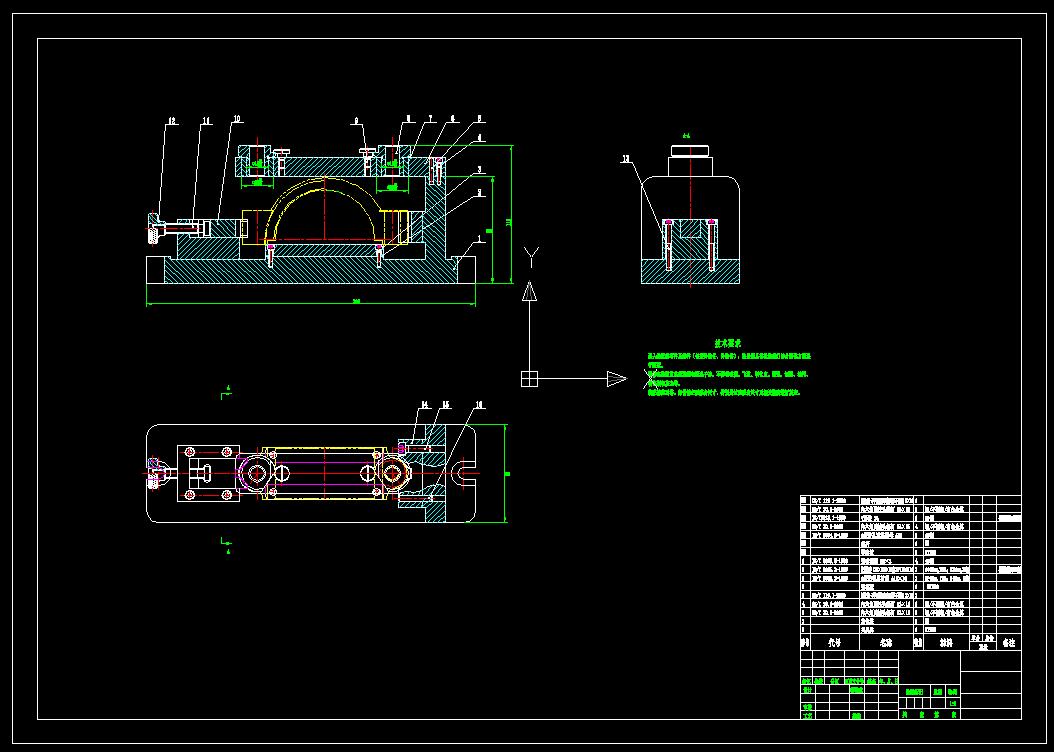Select the hatched base plate in front view
Image resolution: width=1054 pixels, height=752 pixels.
pos(311,270)
